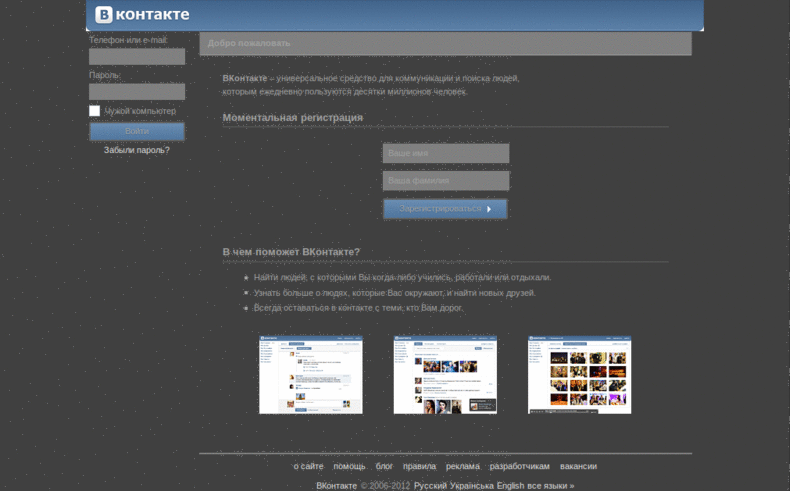
Task: Click the Добро пожаловать heading bar
Action: [445, 43]
